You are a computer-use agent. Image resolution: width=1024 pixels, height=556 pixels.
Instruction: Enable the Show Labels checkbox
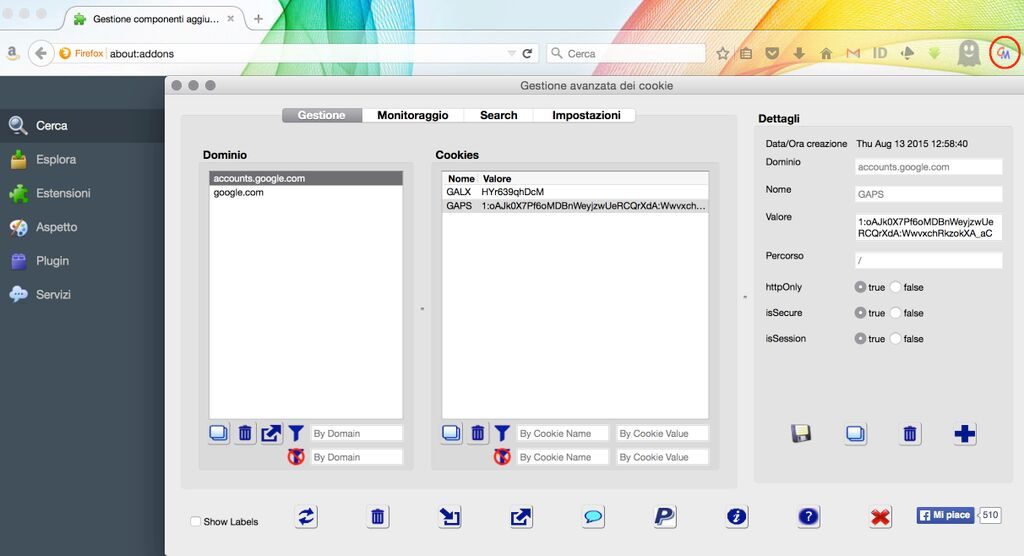click(196, 522)
